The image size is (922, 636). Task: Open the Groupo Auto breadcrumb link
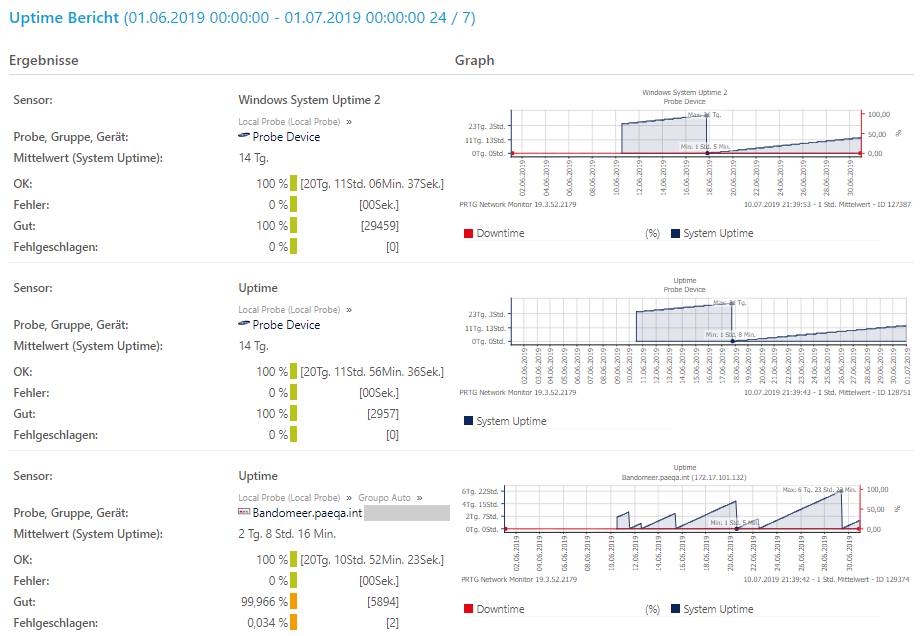(385, 498)
